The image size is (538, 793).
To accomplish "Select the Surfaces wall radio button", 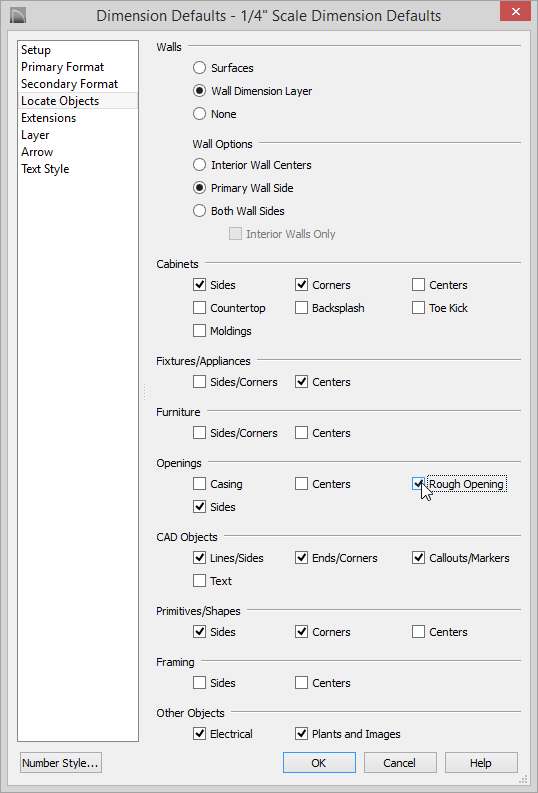I will [199, 68].
